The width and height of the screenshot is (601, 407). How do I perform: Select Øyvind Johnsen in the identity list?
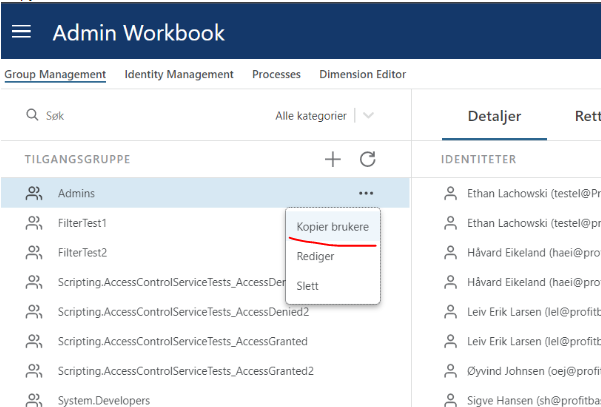tap(520, 371)
